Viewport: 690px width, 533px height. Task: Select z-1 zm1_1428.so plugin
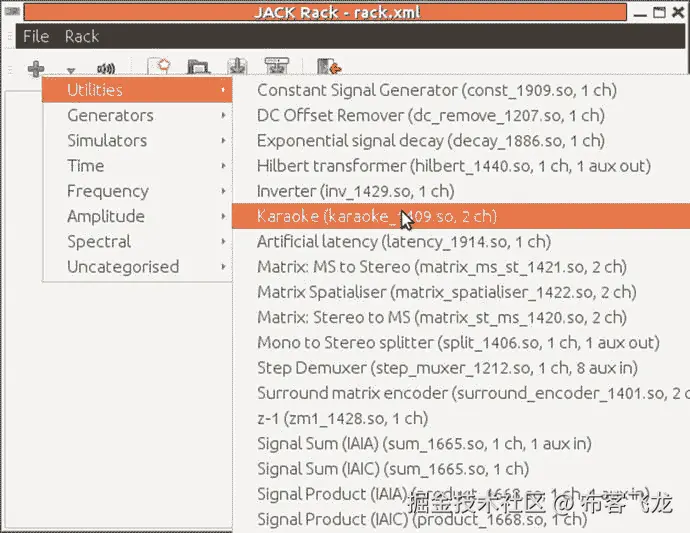[x=461, y=418]
